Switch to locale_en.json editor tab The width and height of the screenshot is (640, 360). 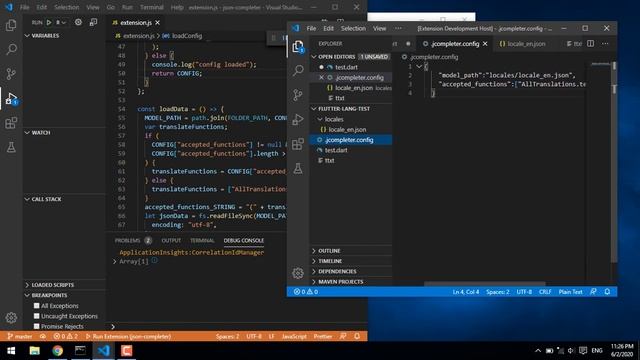click(522, 44)
